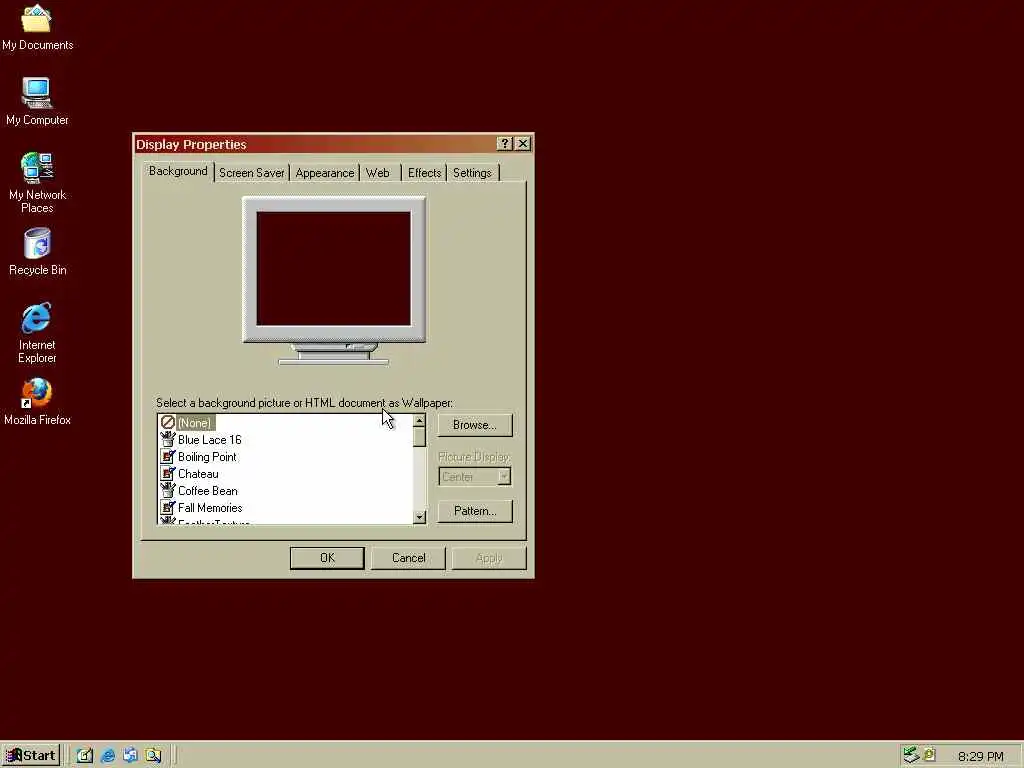Image resolution: width=1024 pixels, height=768 pixels.
Task: Click the Safely Remove Hardware tray icon
Action: coord(910,755)
